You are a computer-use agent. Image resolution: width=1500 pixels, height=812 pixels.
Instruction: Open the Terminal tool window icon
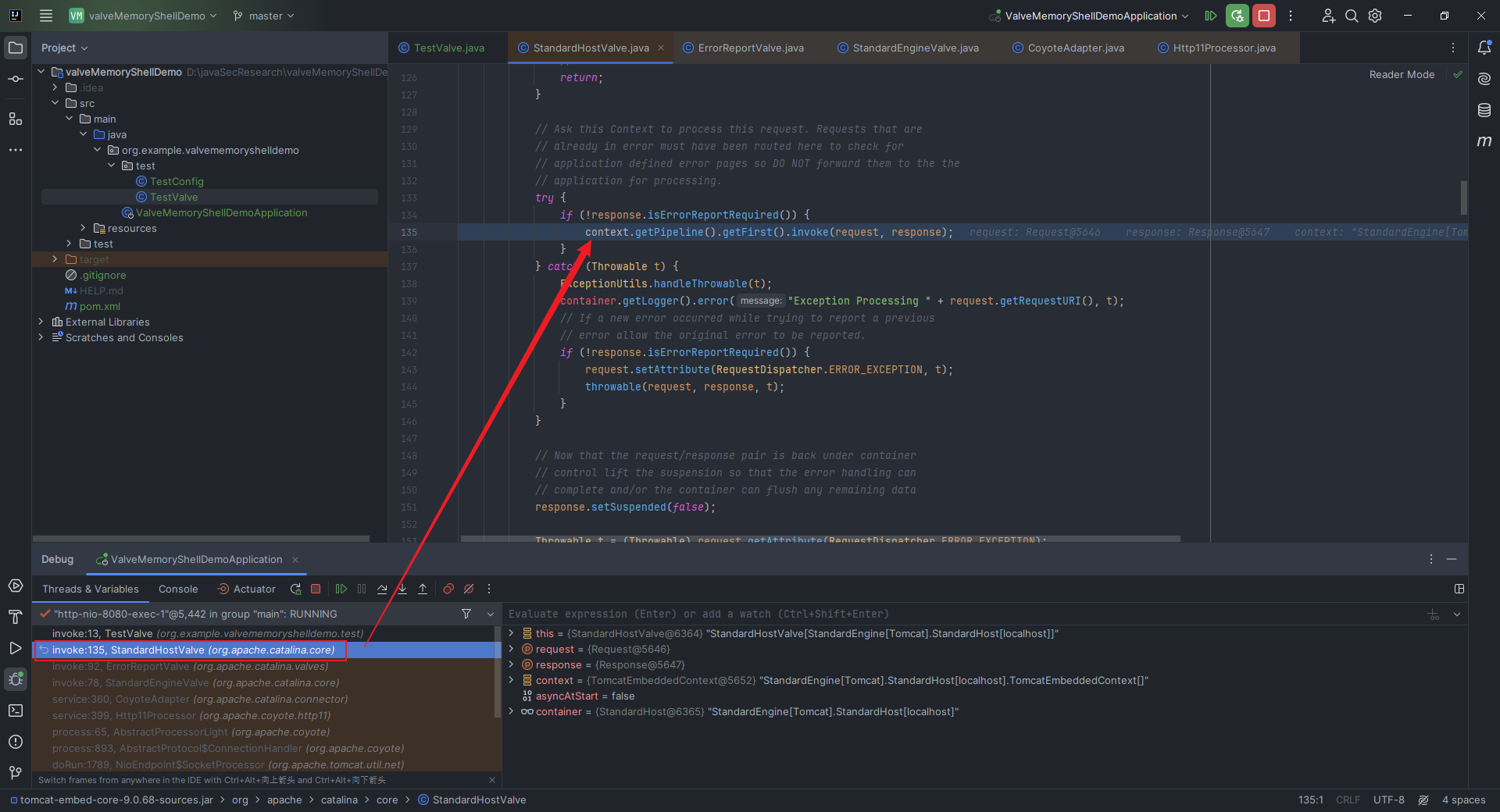(16, 710)
